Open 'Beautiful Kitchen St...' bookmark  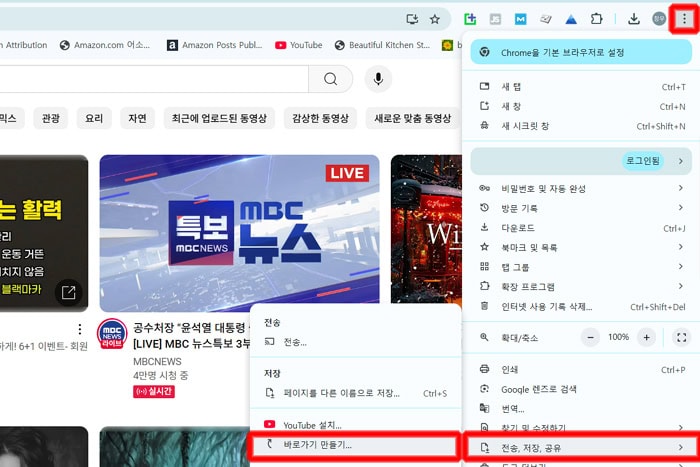(382, 45)
